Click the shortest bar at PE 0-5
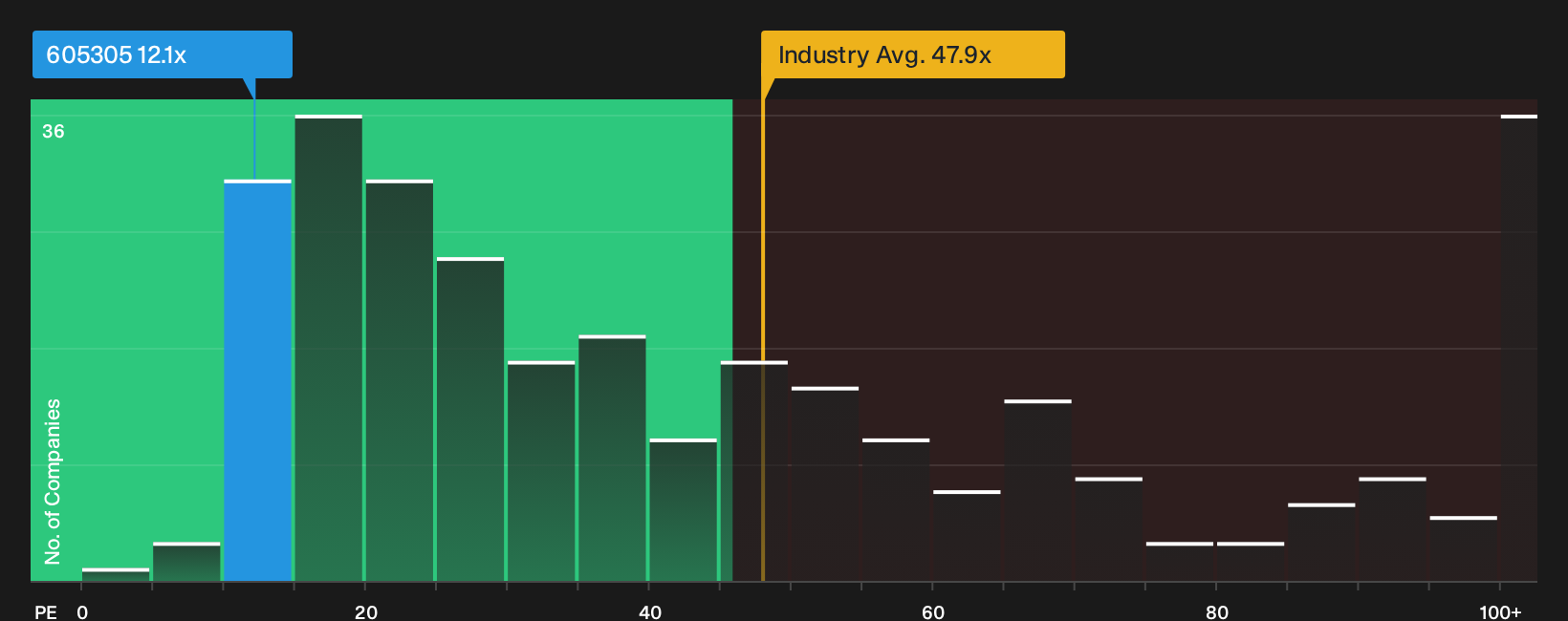This screenshot has height=621, width=1568. [x=116, y=574]
